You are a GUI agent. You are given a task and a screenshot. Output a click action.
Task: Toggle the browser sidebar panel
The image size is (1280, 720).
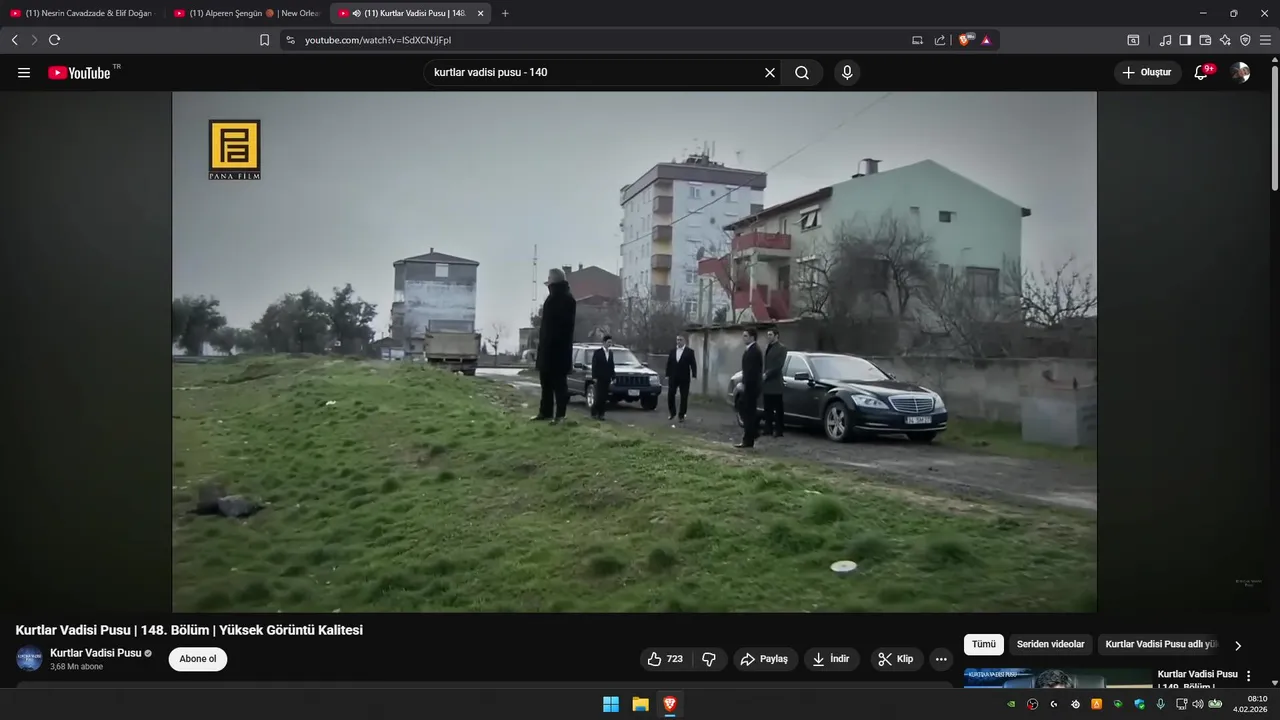pyautogui.click(x=1185, y=40)
